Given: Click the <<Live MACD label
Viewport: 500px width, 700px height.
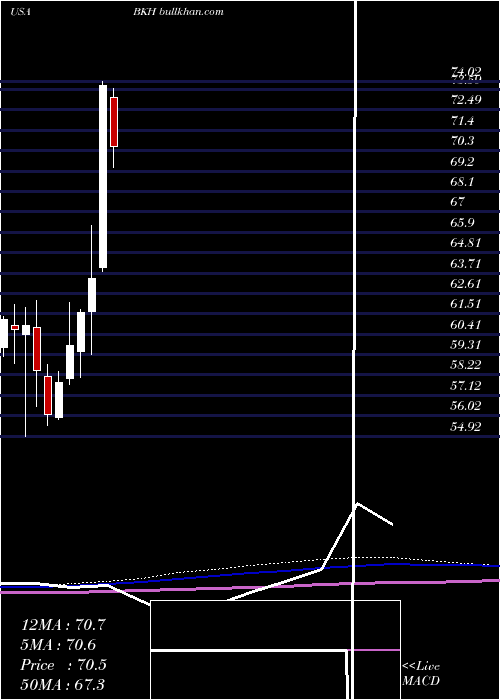Looking at the screenshot, I should (421, 673).
